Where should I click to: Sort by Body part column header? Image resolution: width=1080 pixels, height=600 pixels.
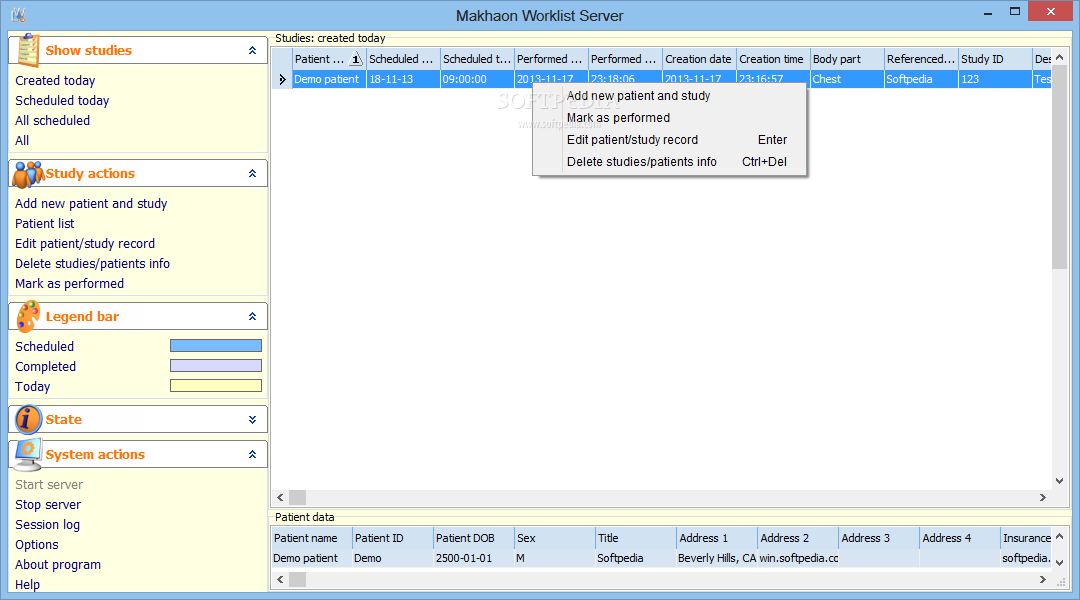tap(847, 59)
